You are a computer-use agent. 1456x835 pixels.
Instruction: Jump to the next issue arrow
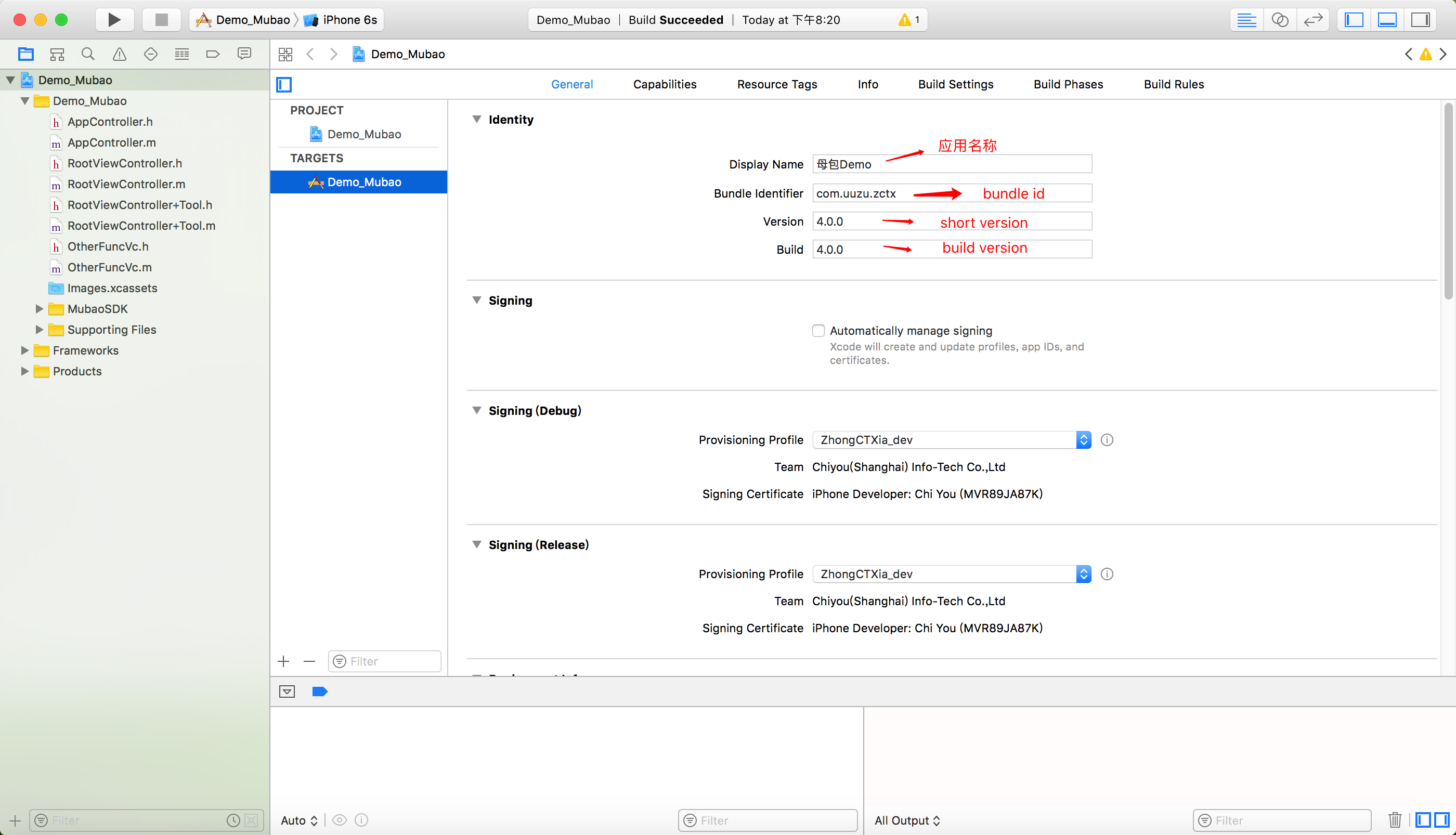(1444, 54)
